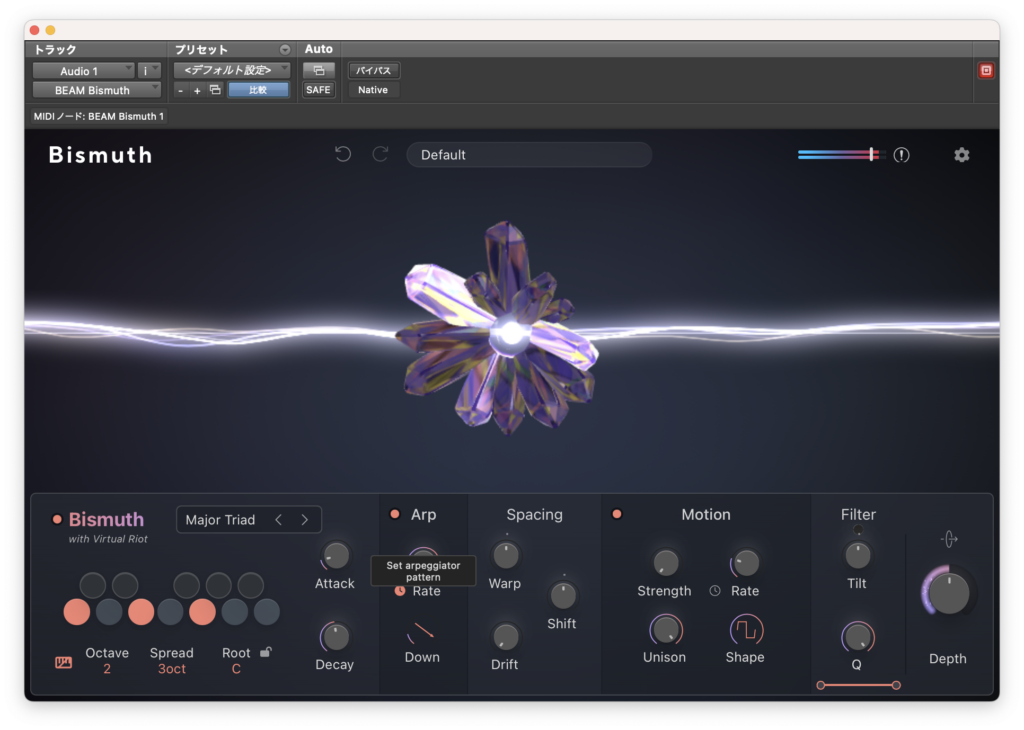The image size is (1024, 730).
Task: Open the Audio 1 track selector
Action: [x=84, y=71]
